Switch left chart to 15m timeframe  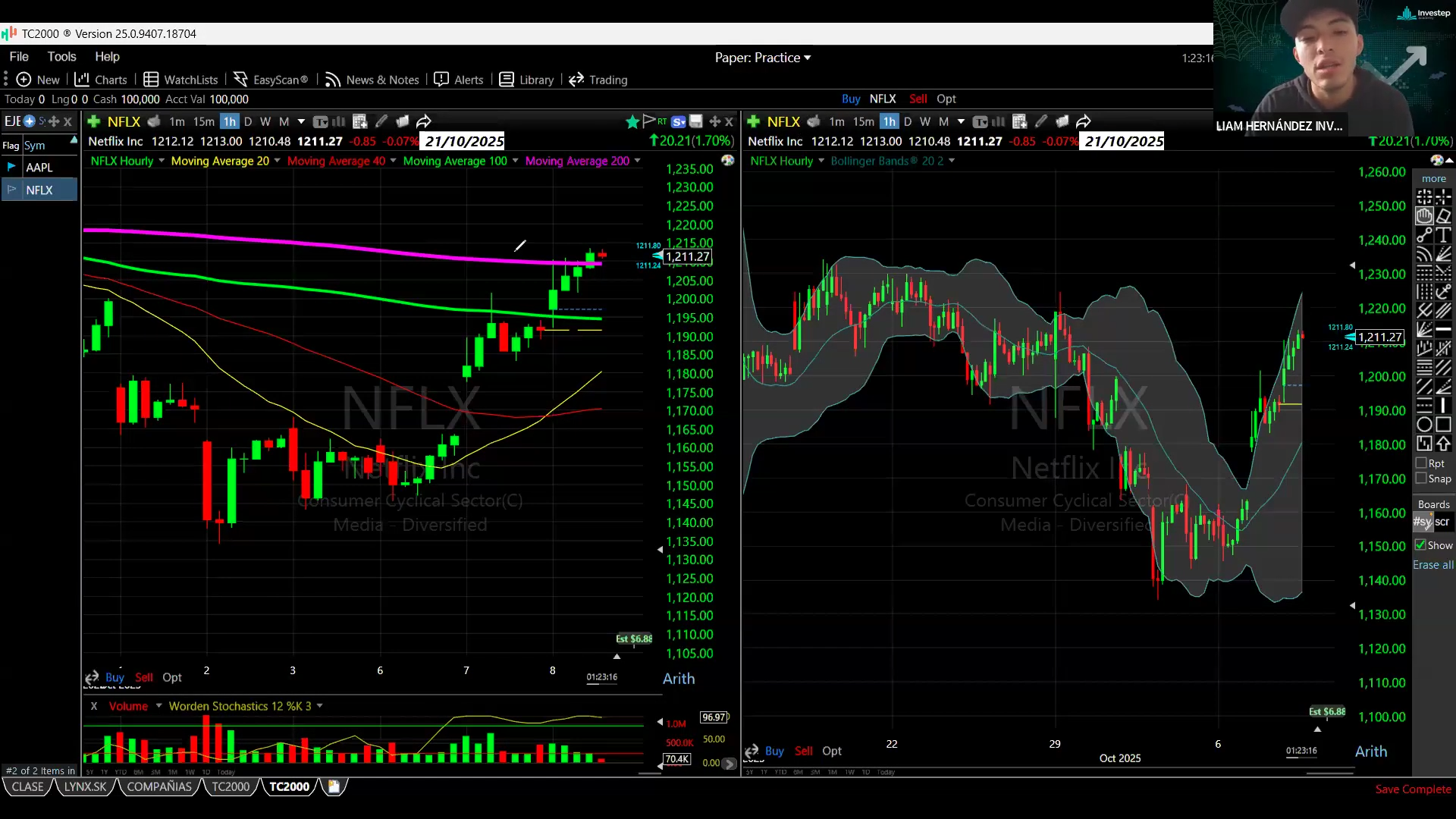(204, 121)
